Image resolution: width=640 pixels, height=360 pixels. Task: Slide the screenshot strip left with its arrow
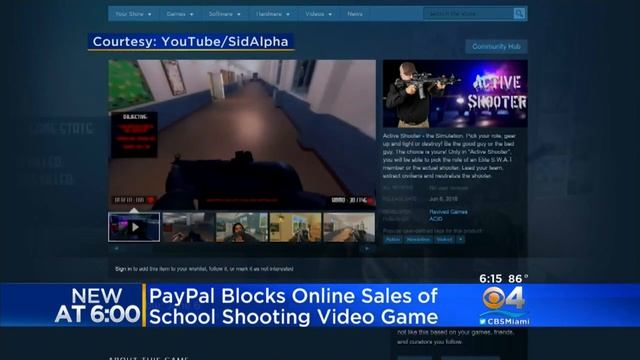(116, 248)
